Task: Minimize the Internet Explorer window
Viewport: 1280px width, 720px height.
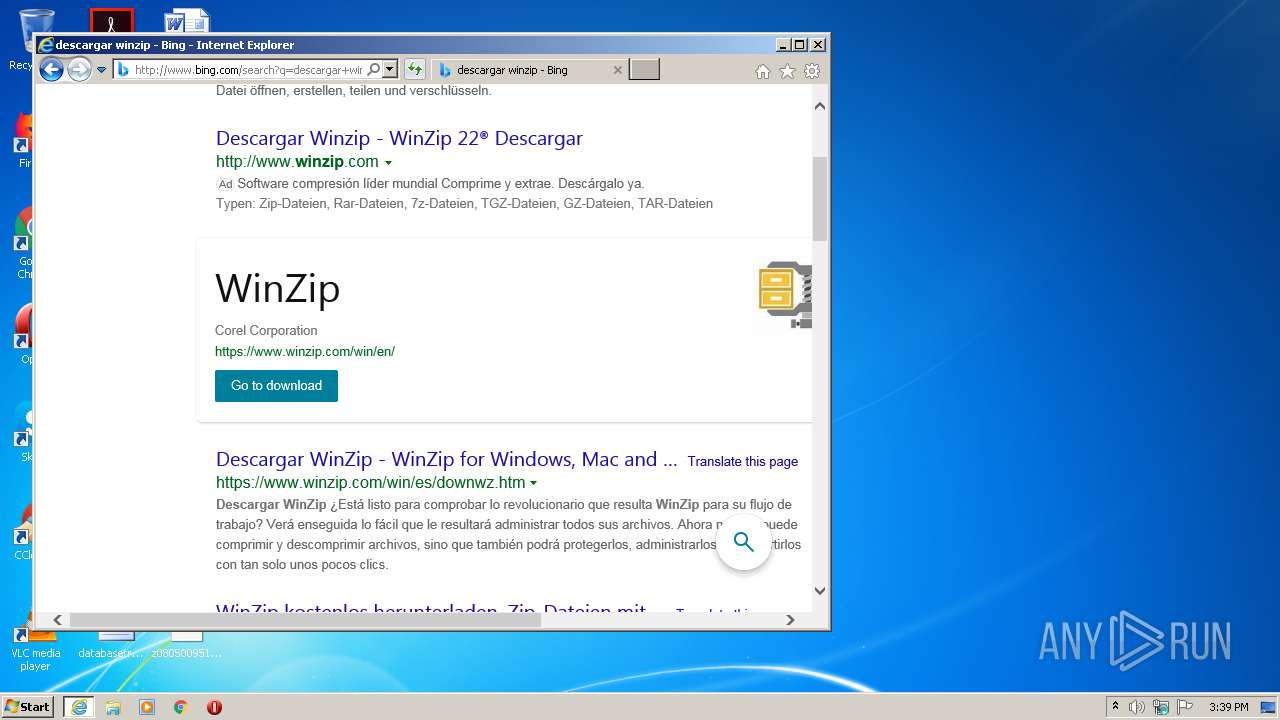Action: pyautogui.click(x=782, y=44)
